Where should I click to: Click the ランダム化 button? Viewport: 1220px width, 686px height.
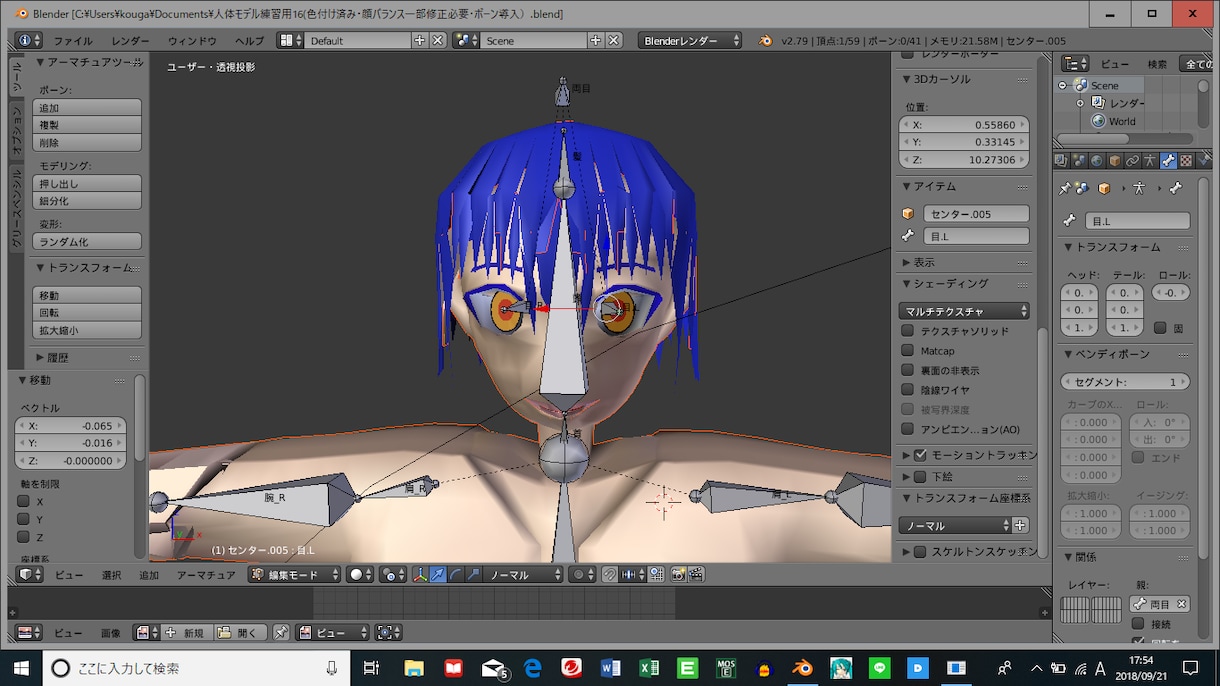tap(87, 242)
